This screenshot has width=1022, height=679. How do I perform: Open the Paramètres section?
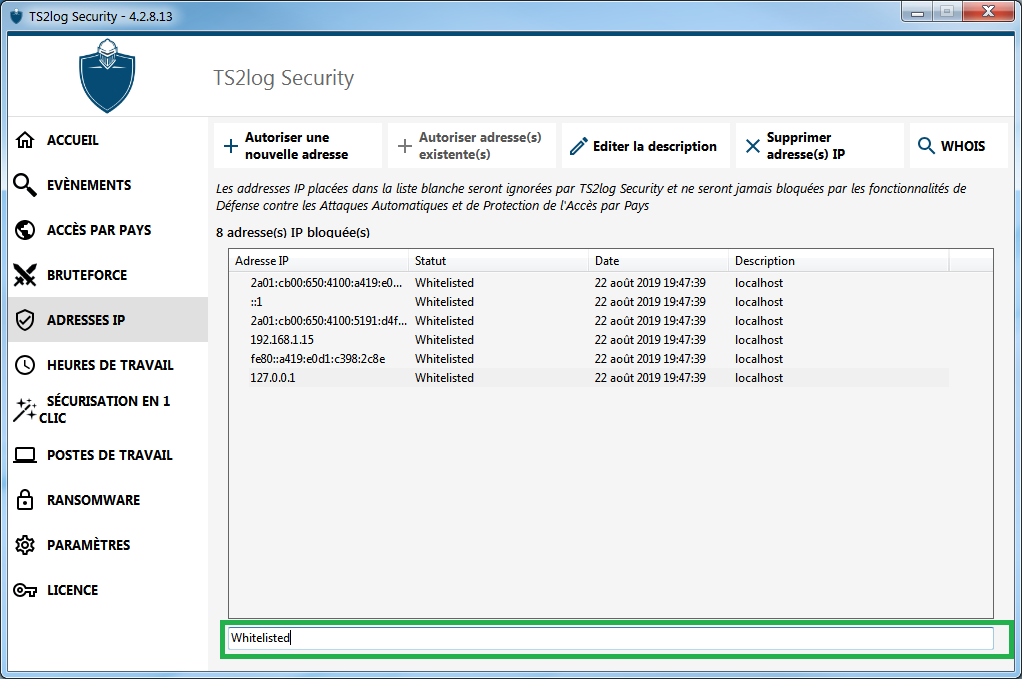pos(108,545)
